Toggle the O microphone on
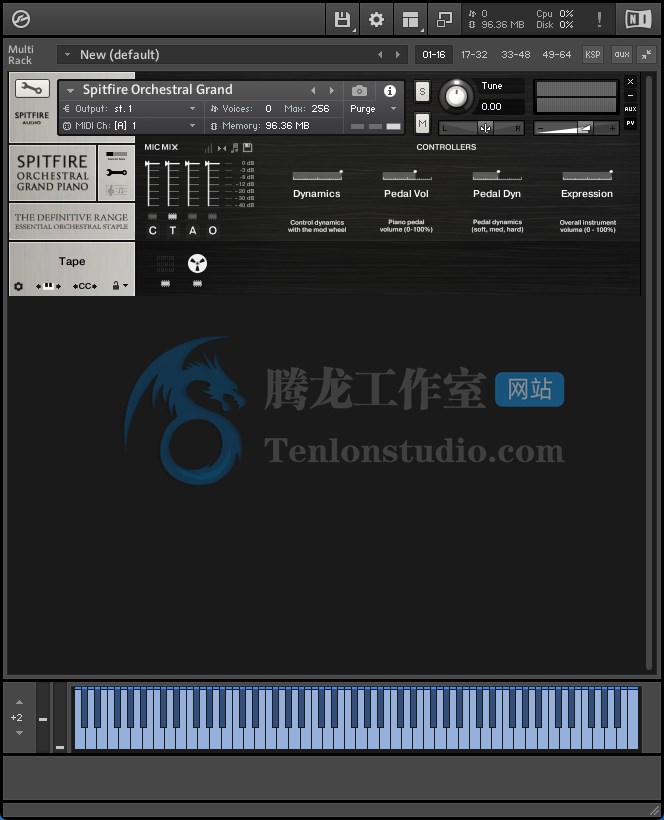Screen dimensions: 664x820 212,230
